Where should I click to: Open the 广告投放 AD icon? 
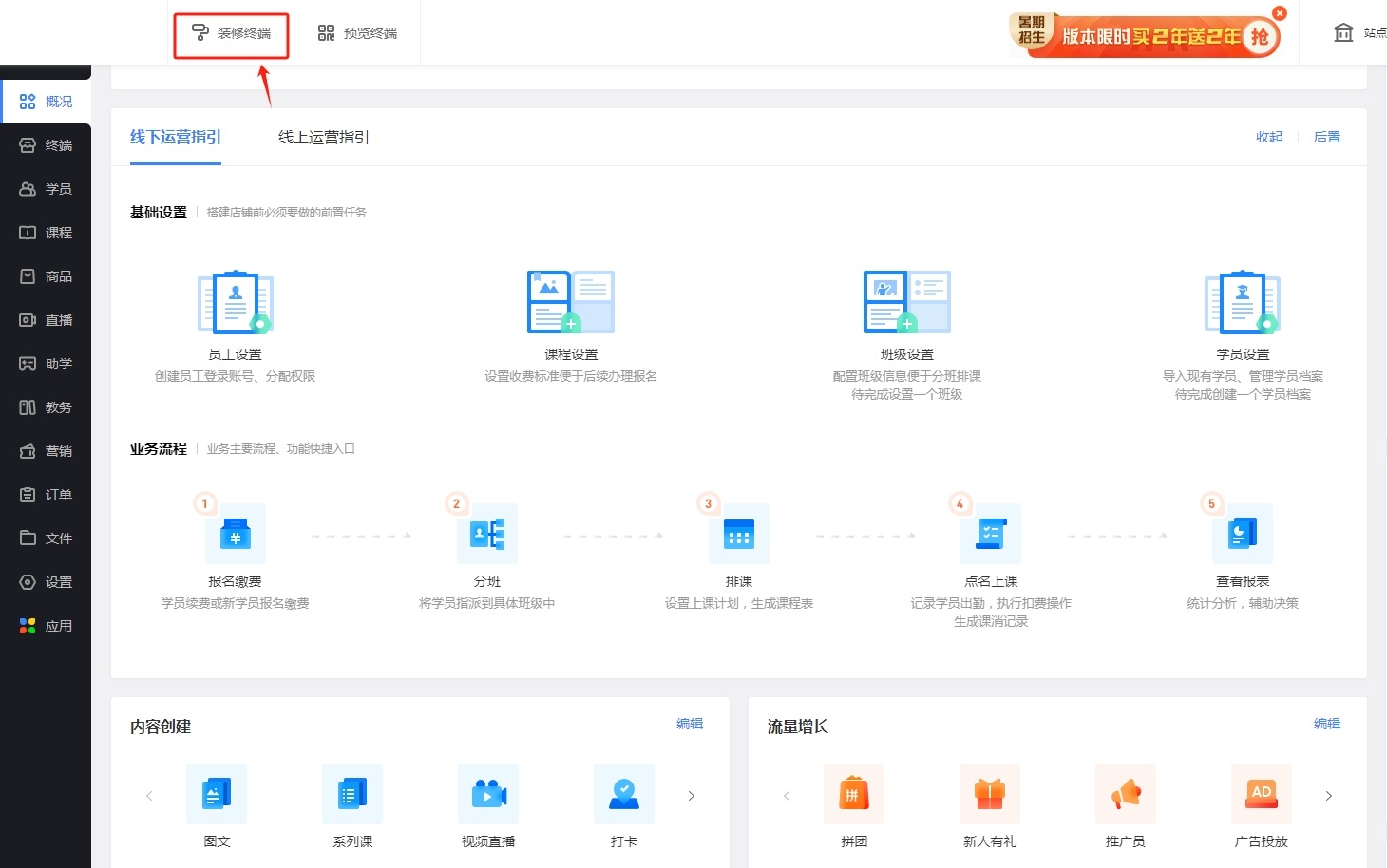coord(1261,794)
